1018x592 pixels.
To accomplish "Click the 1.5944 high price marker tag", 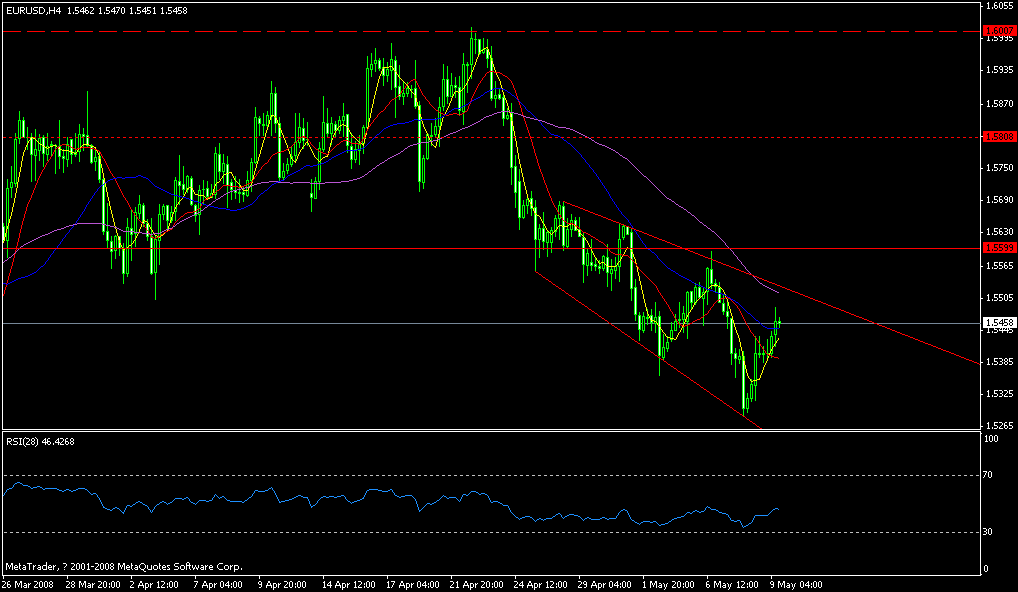I will point(998,32).
